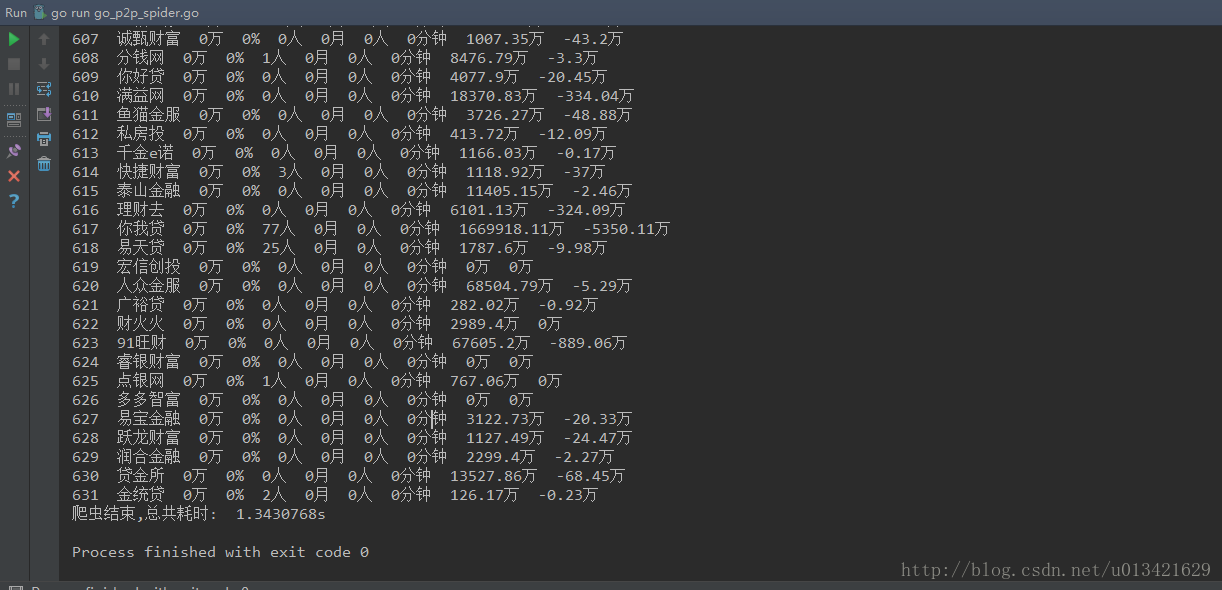Click output row 619 宏信创投
Screen dimensions: 1222x590
coord(303,267)
